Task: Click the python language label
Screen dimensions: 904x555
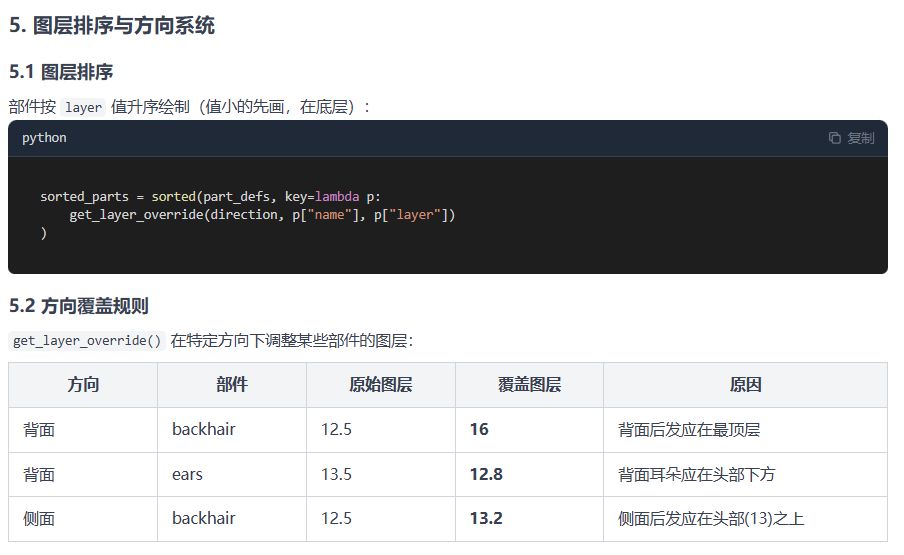Action: click(x=44, y=138)
